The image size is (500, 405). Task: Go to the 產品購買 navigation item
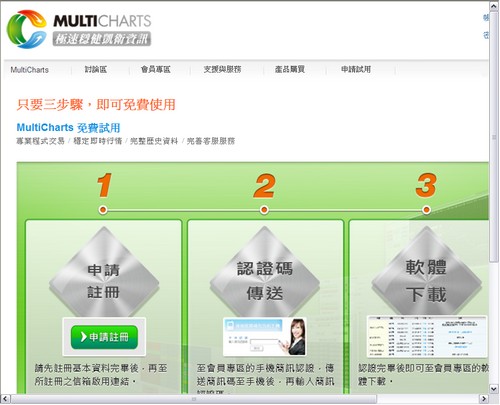pyautogui.click(x=290, y=69)
